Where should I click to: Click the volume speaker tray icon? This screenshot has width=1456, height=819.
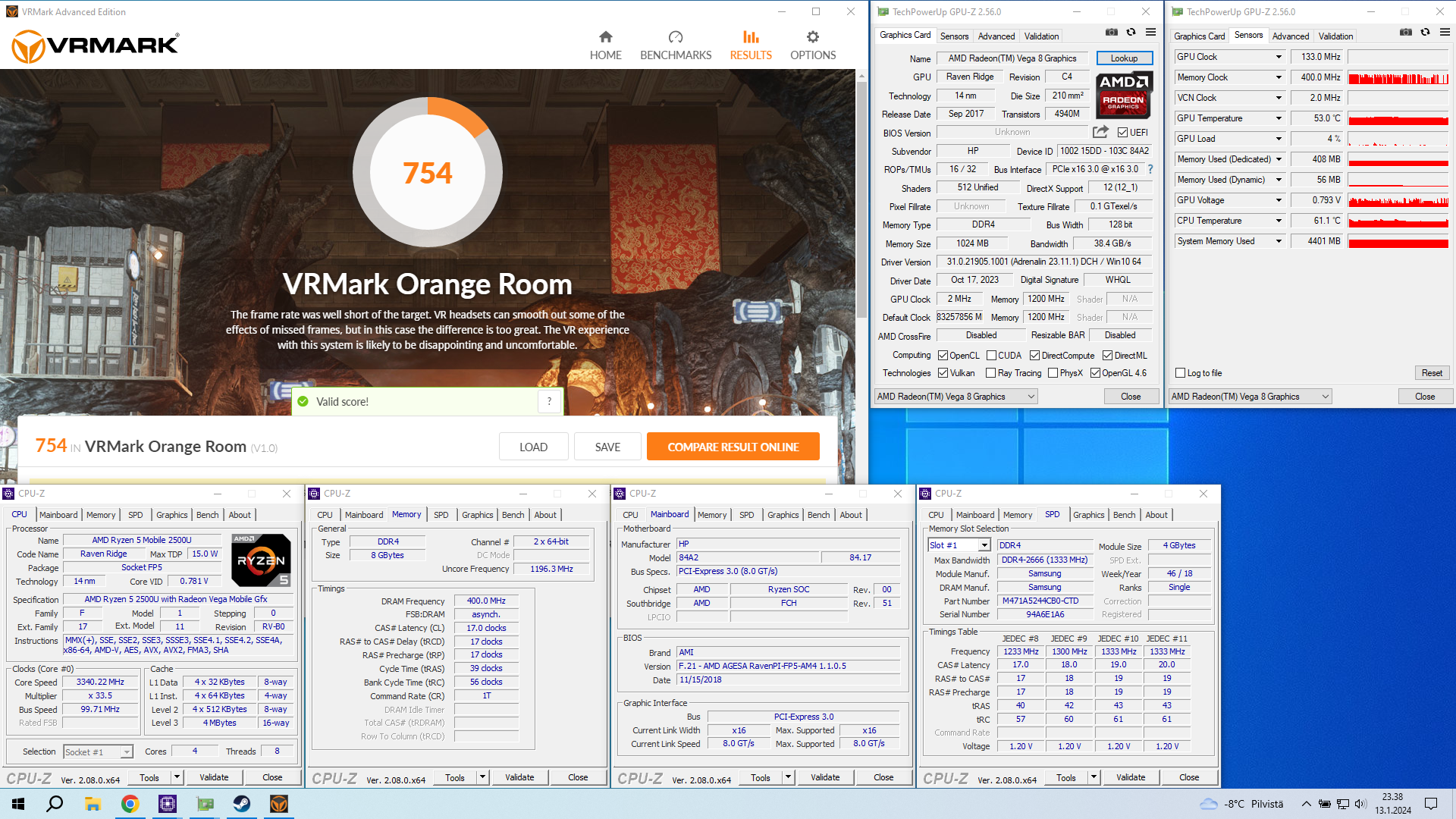1360,804
